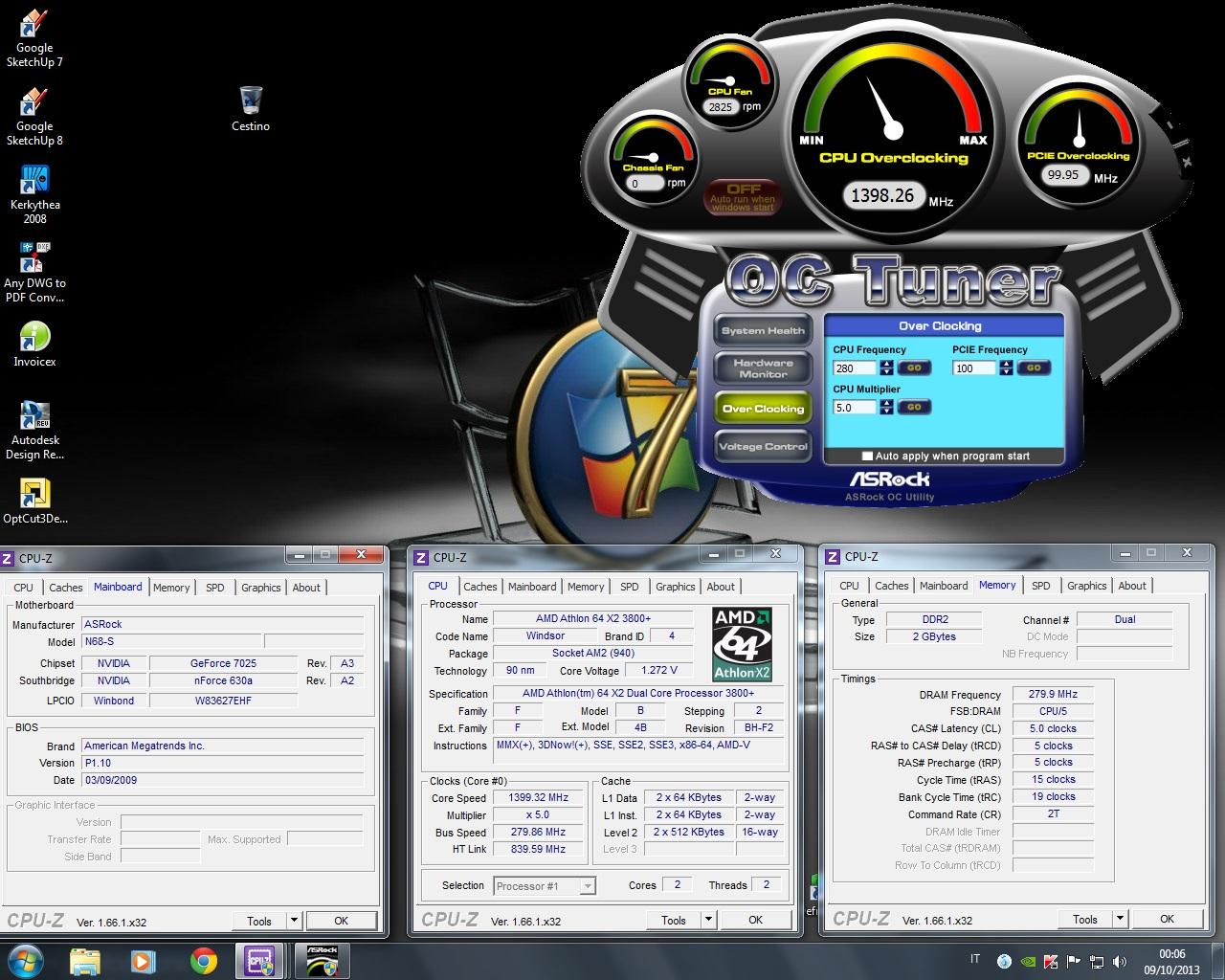The width and height of the screenshot is (1225, 980).
Task: Click the IT language indicator in the taskbar
Action: pos(975,960)
